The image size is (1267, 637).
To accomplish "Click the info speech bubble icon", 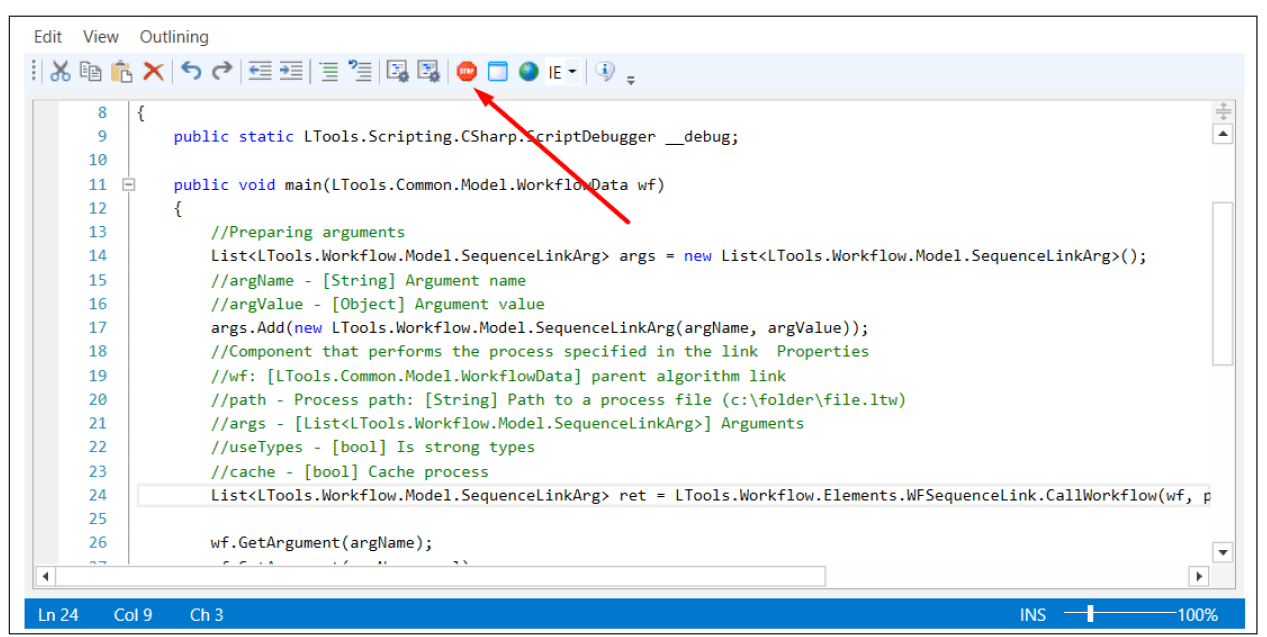I will pyautogui.click(x=604, y=71).
